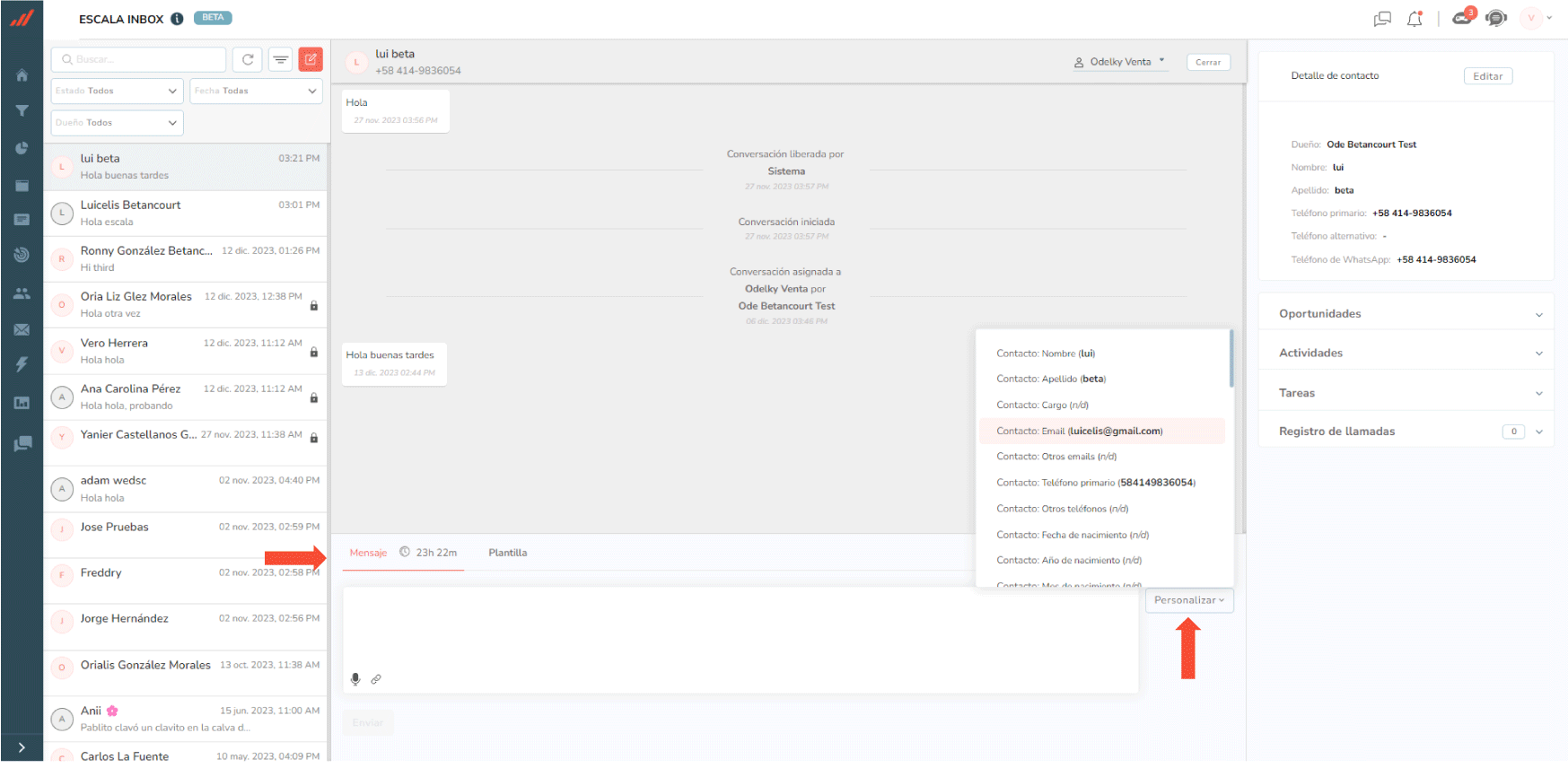Open the filter list icon
Screen dimensions: 1568x768
[281, 59]
